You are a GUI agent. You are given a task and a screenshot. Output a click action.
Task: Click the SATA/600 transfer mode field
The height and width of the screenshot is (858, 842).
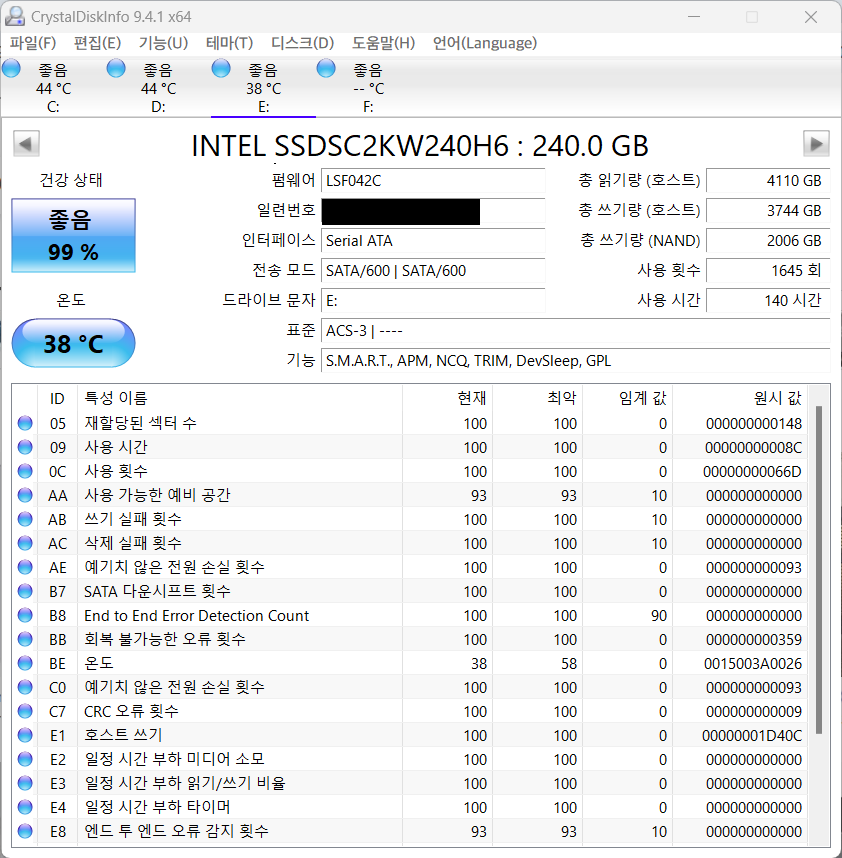point(433,271)
